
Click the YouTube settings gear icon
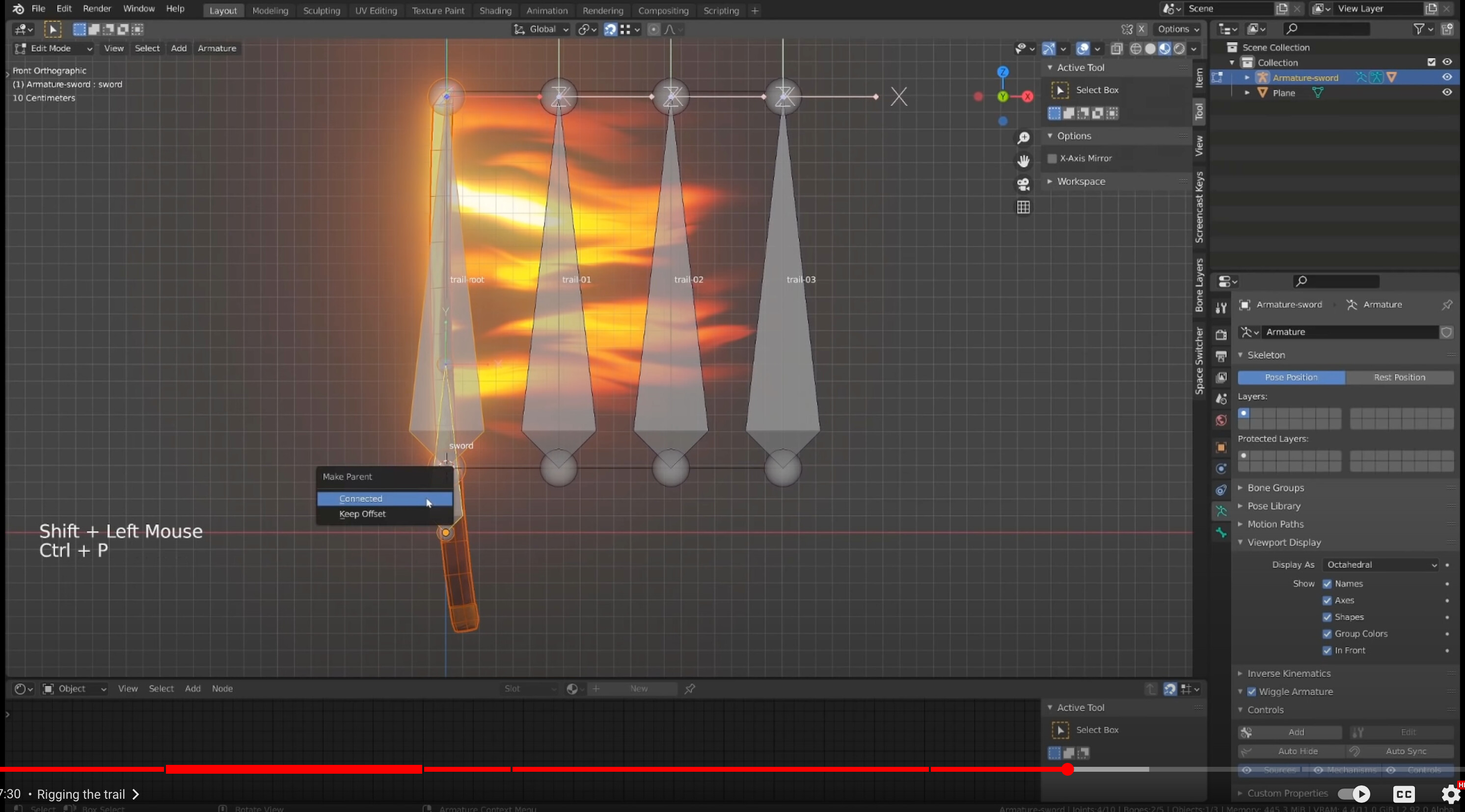click(x=1451, y=794)
